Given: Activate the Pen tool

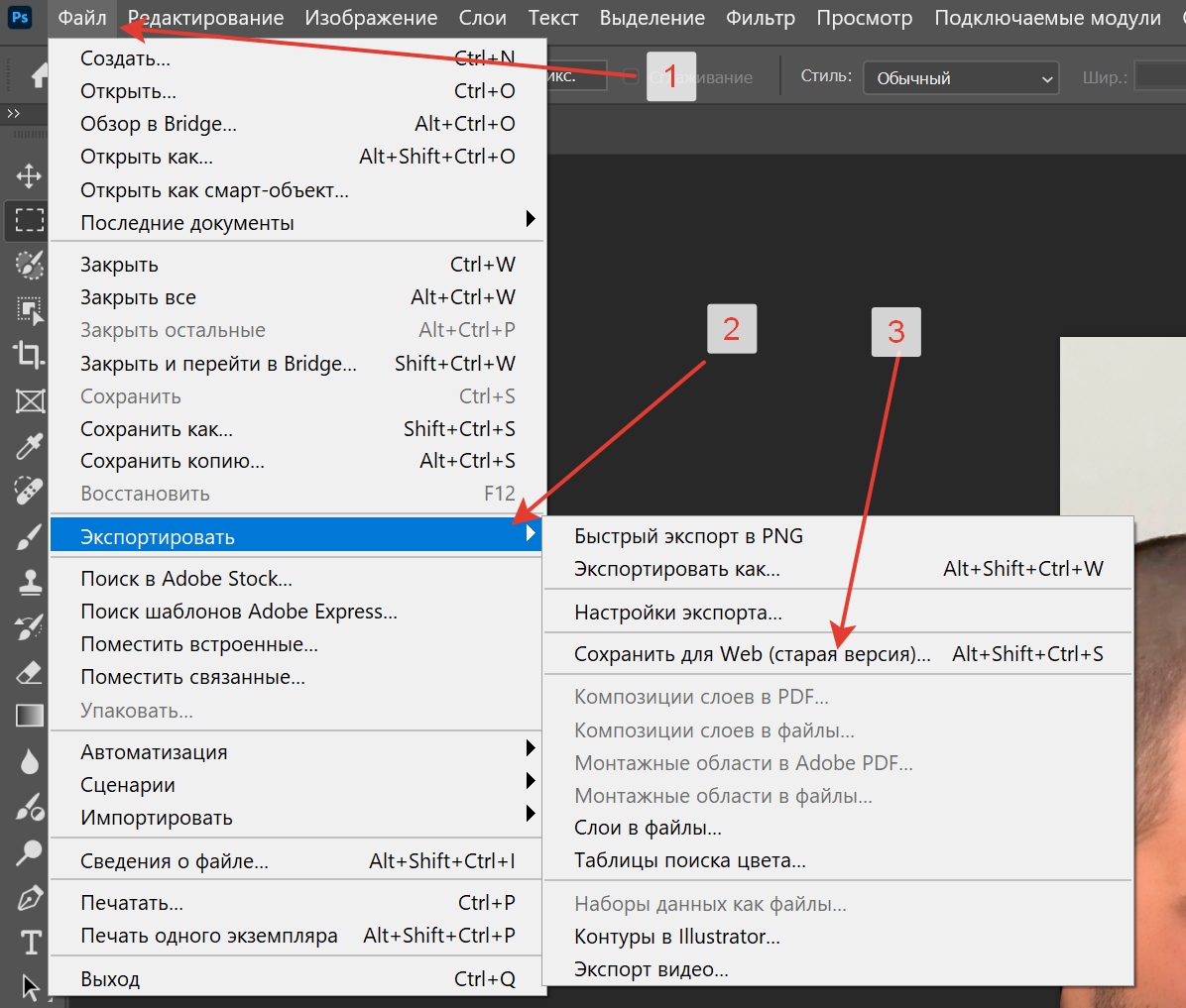Looking at the screenshot, I should [x=29, y=898].
